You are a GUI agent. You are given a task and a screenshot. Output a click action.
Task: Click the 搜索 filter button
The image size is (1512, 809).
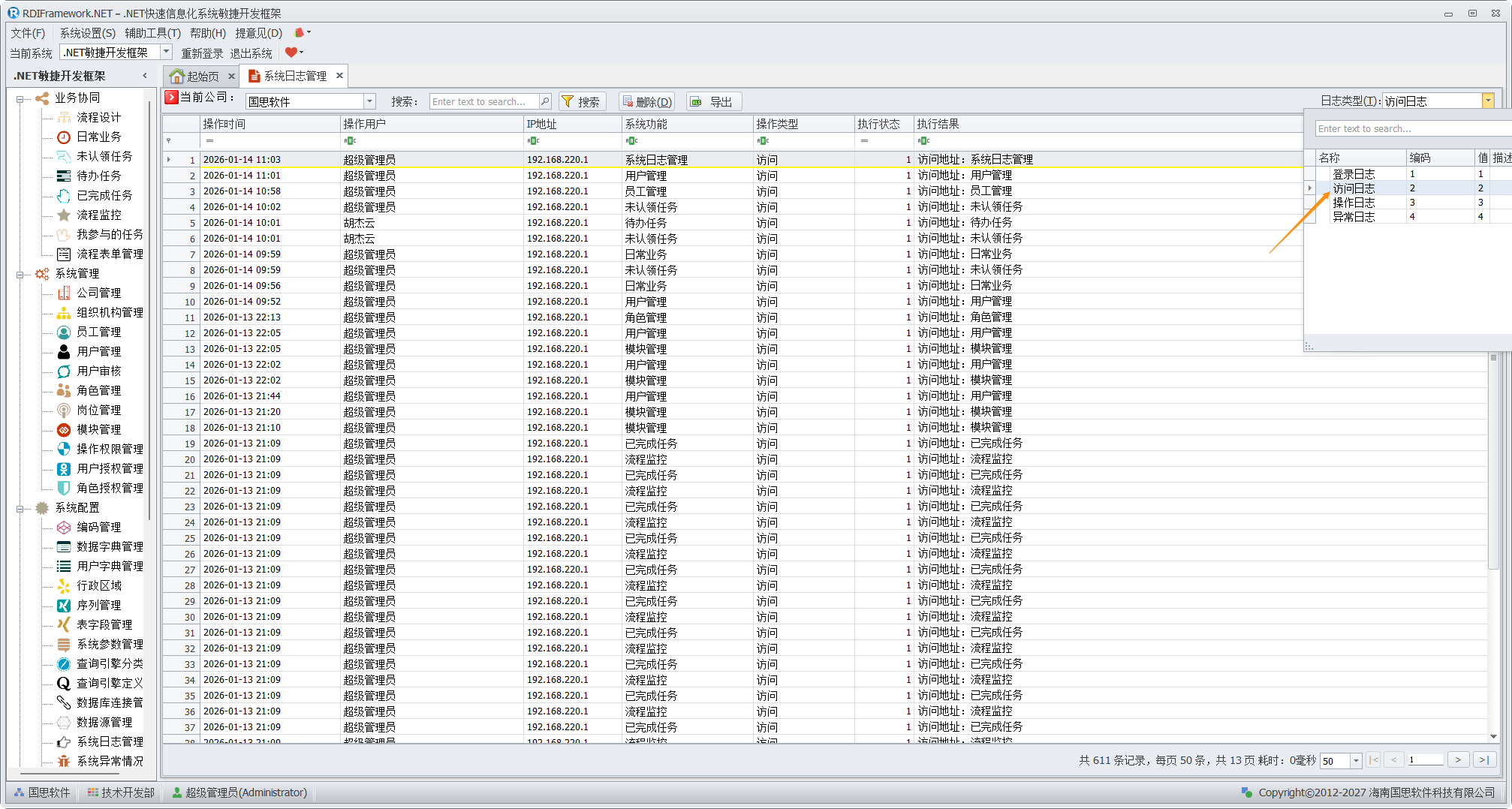581,101
